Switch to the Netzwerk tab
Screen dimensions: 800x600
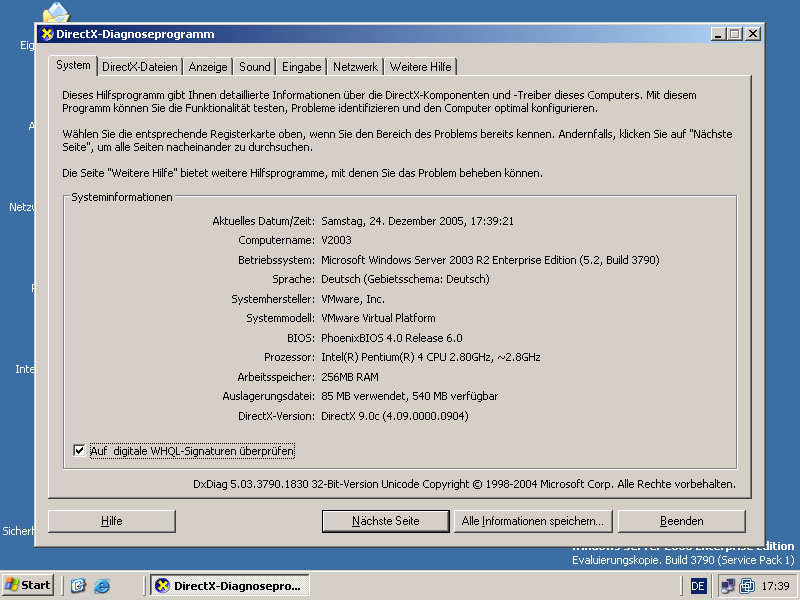click(x=355, y=67)
